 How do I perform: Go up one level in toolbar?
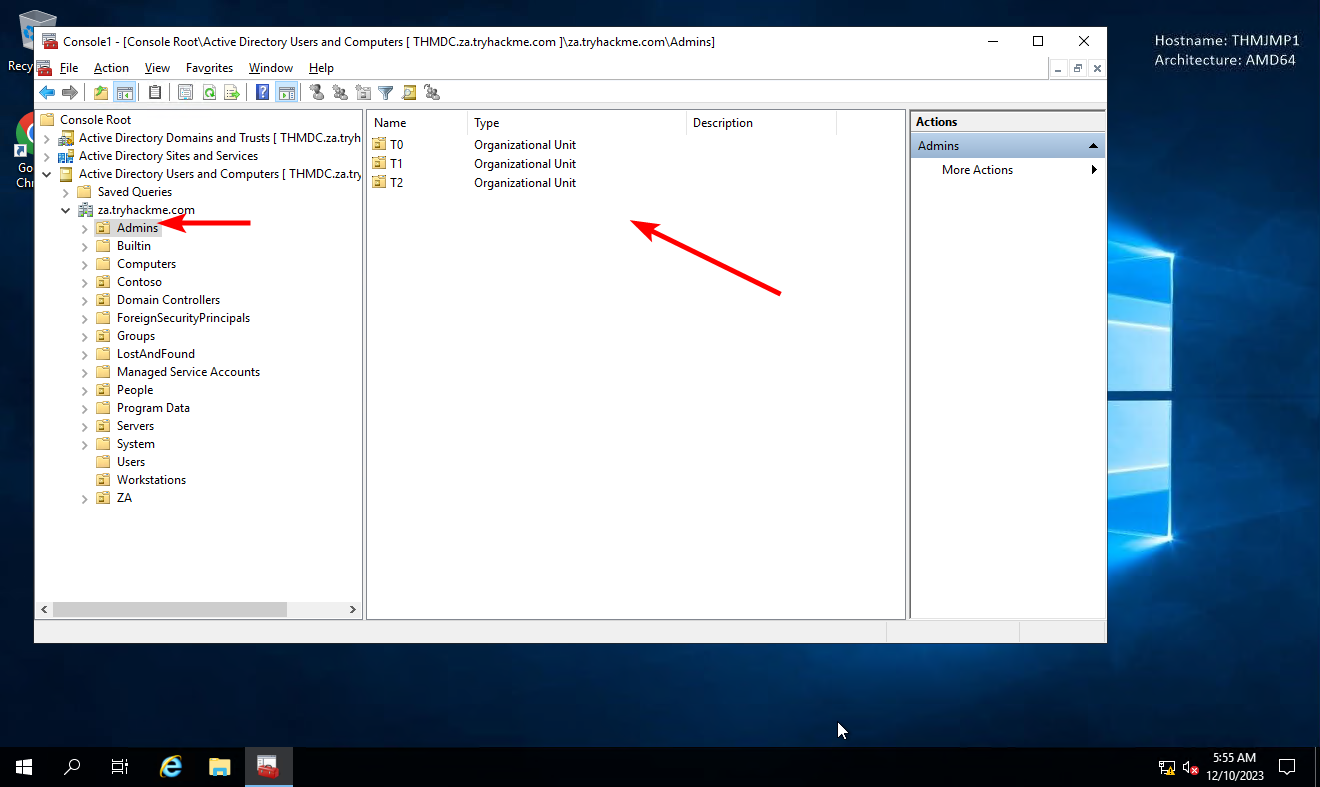coord(100,92)
